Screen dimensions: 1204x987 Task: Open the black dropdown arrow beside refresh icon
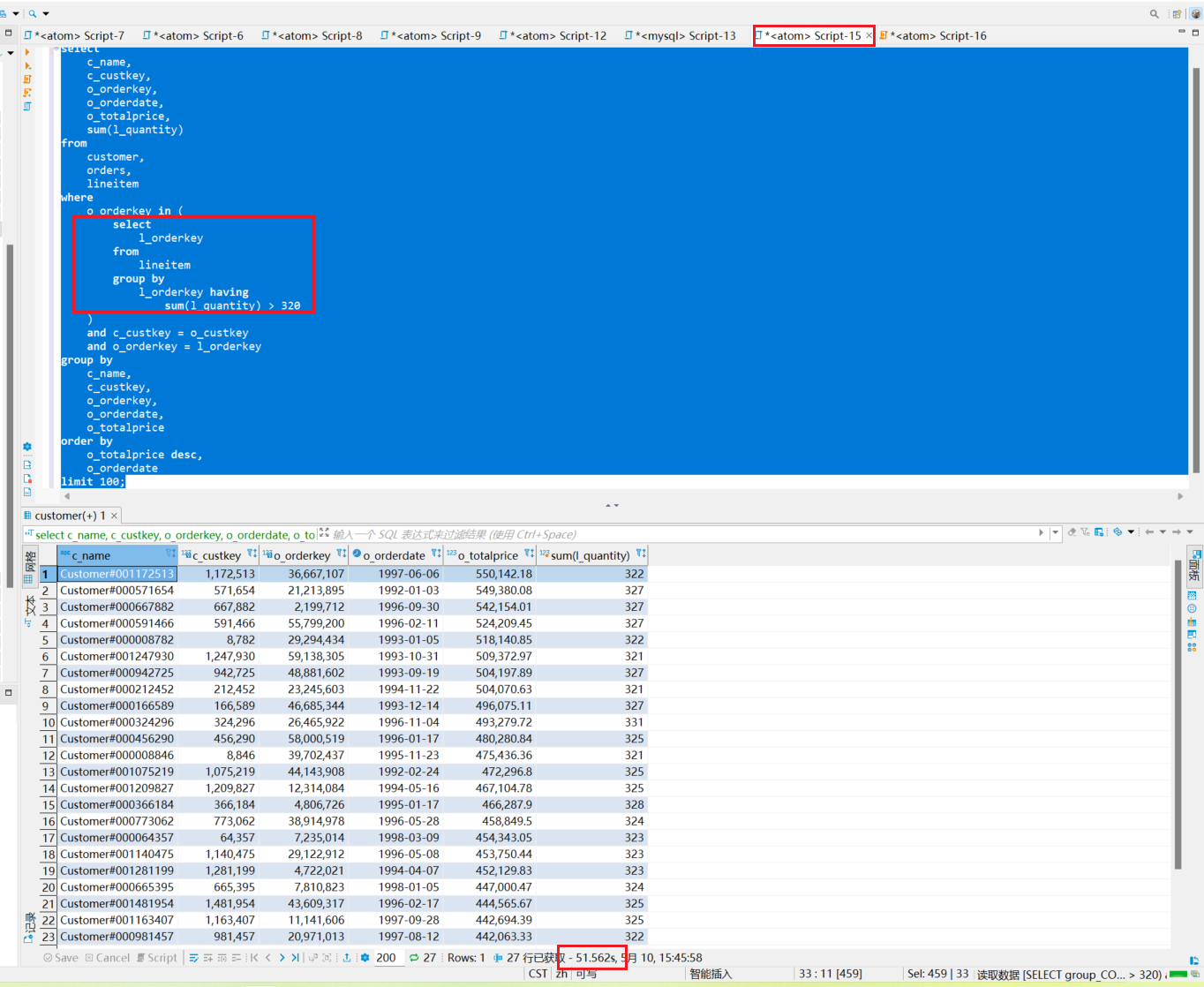(x=1131, y=532)
